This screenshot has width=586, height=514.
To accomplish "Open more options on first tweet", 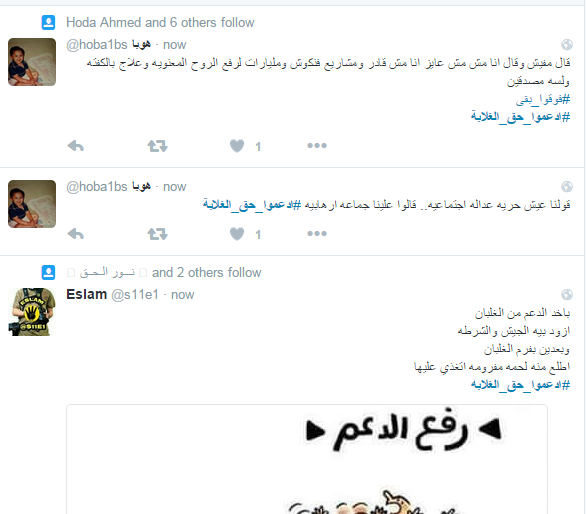I will point(317,145).
